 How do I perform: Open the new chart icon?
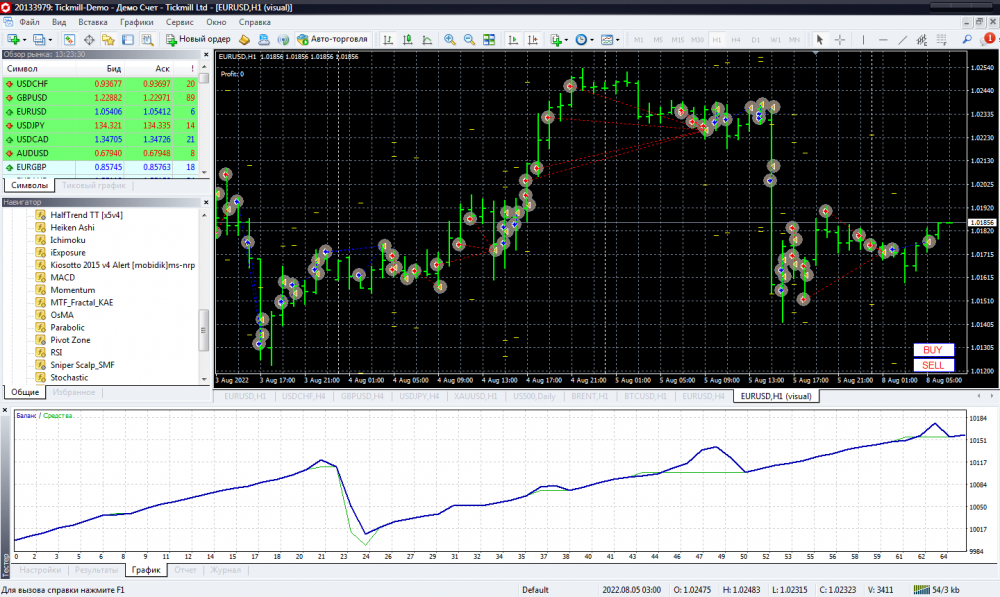pyautogui.click(x=13, y=40)
